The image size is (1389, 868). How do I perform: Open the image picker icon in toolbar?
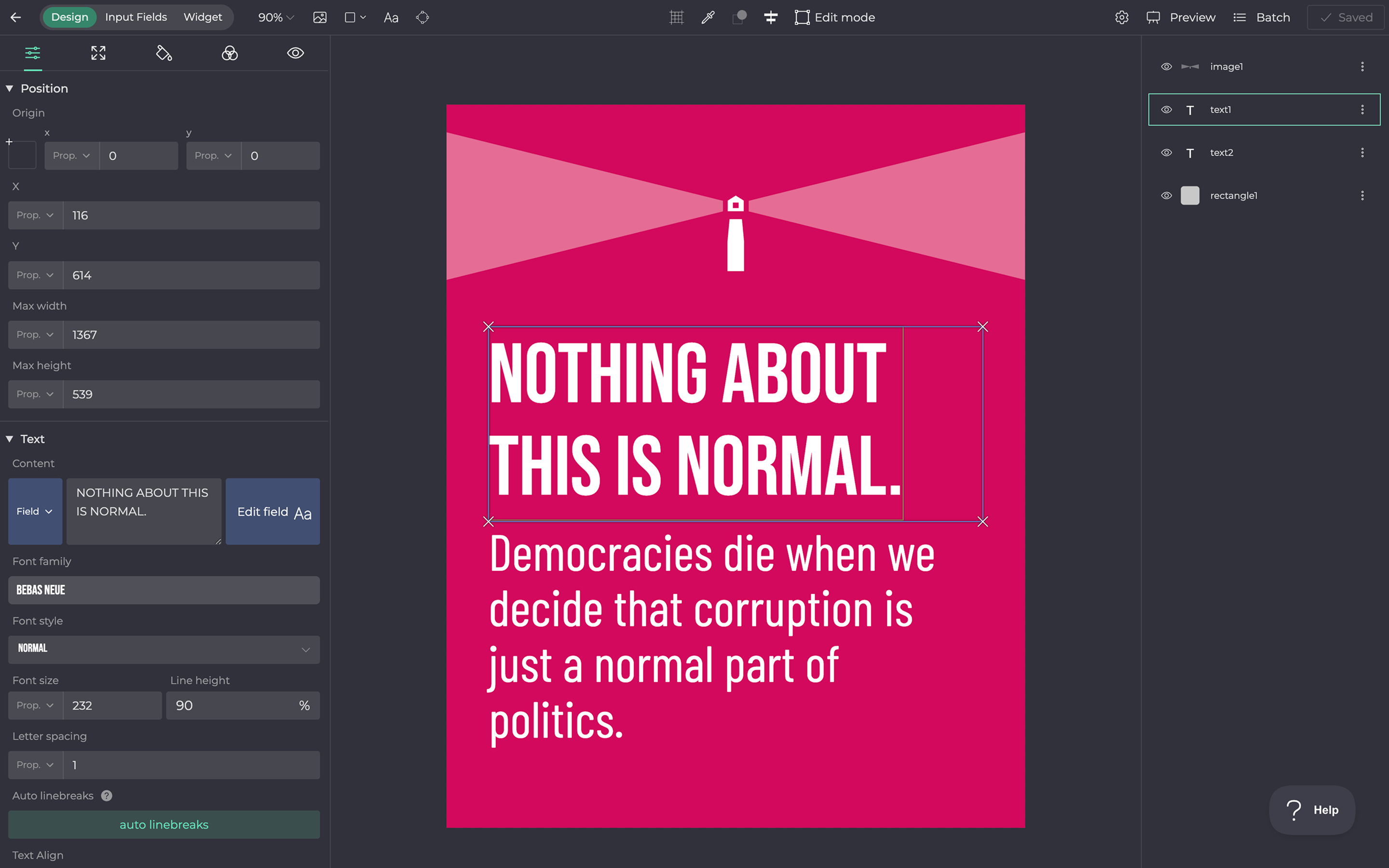(320, 17)
